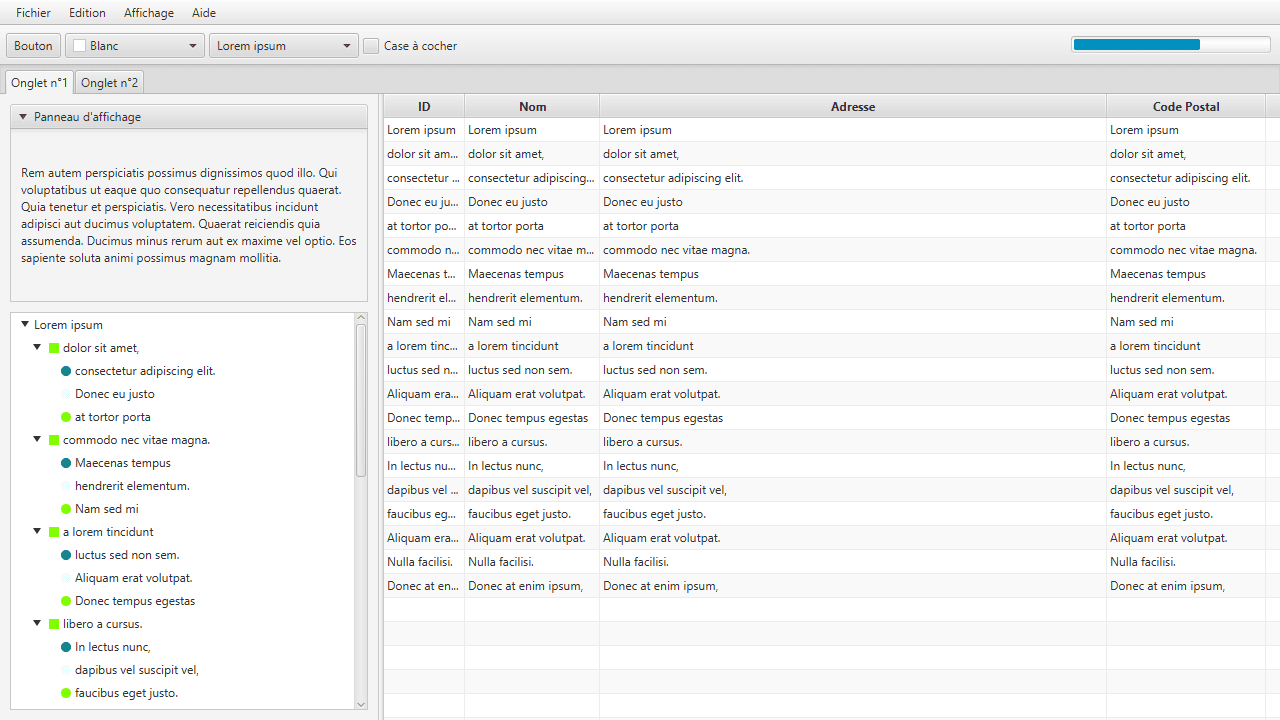Click the progress bar at top right
Image resolution: width=1280 pixels, height=720 pixels.
coord(1170,44)
